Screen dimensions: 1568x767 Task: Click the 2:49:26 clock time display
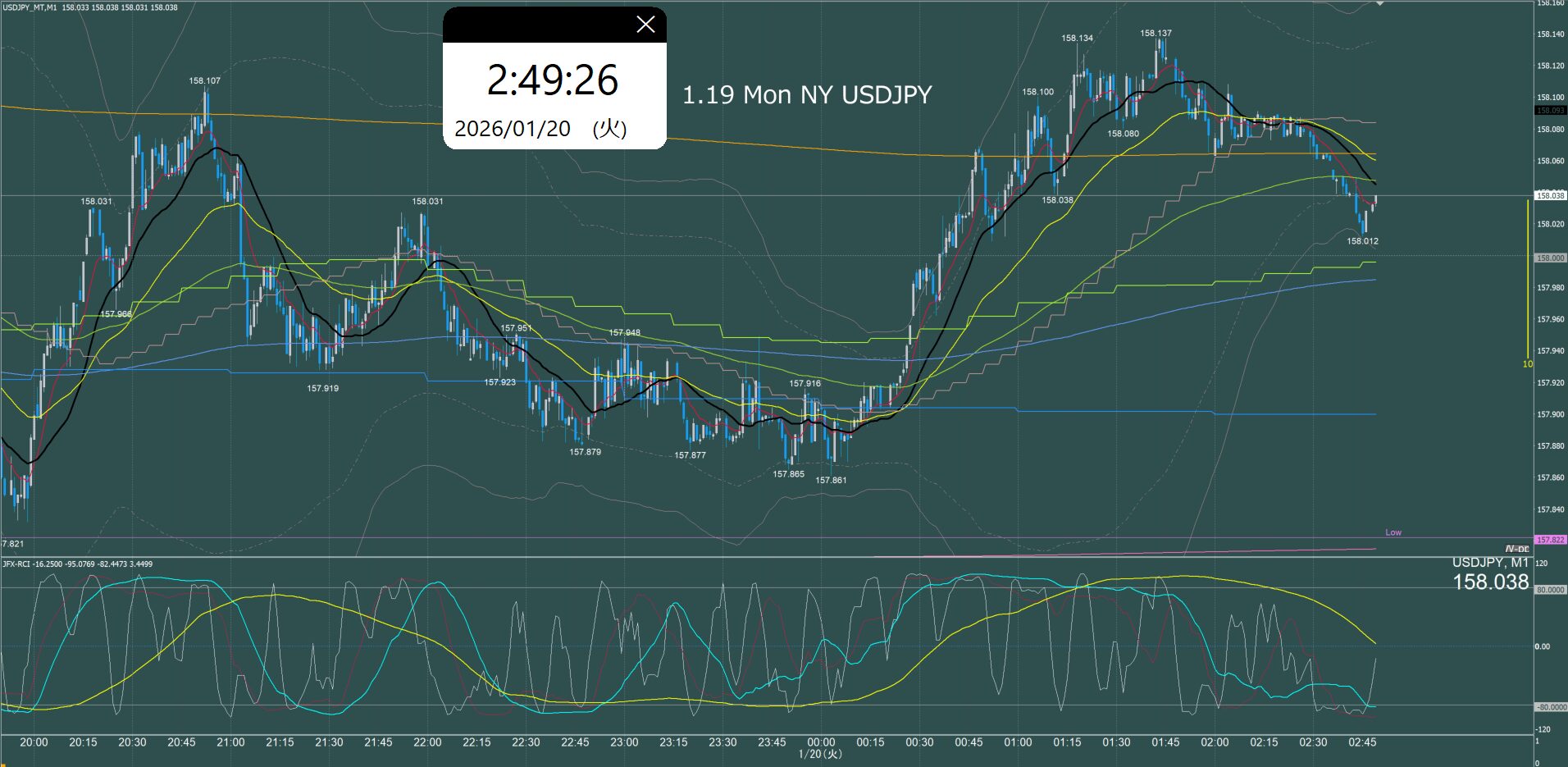(x=553, y=80)
